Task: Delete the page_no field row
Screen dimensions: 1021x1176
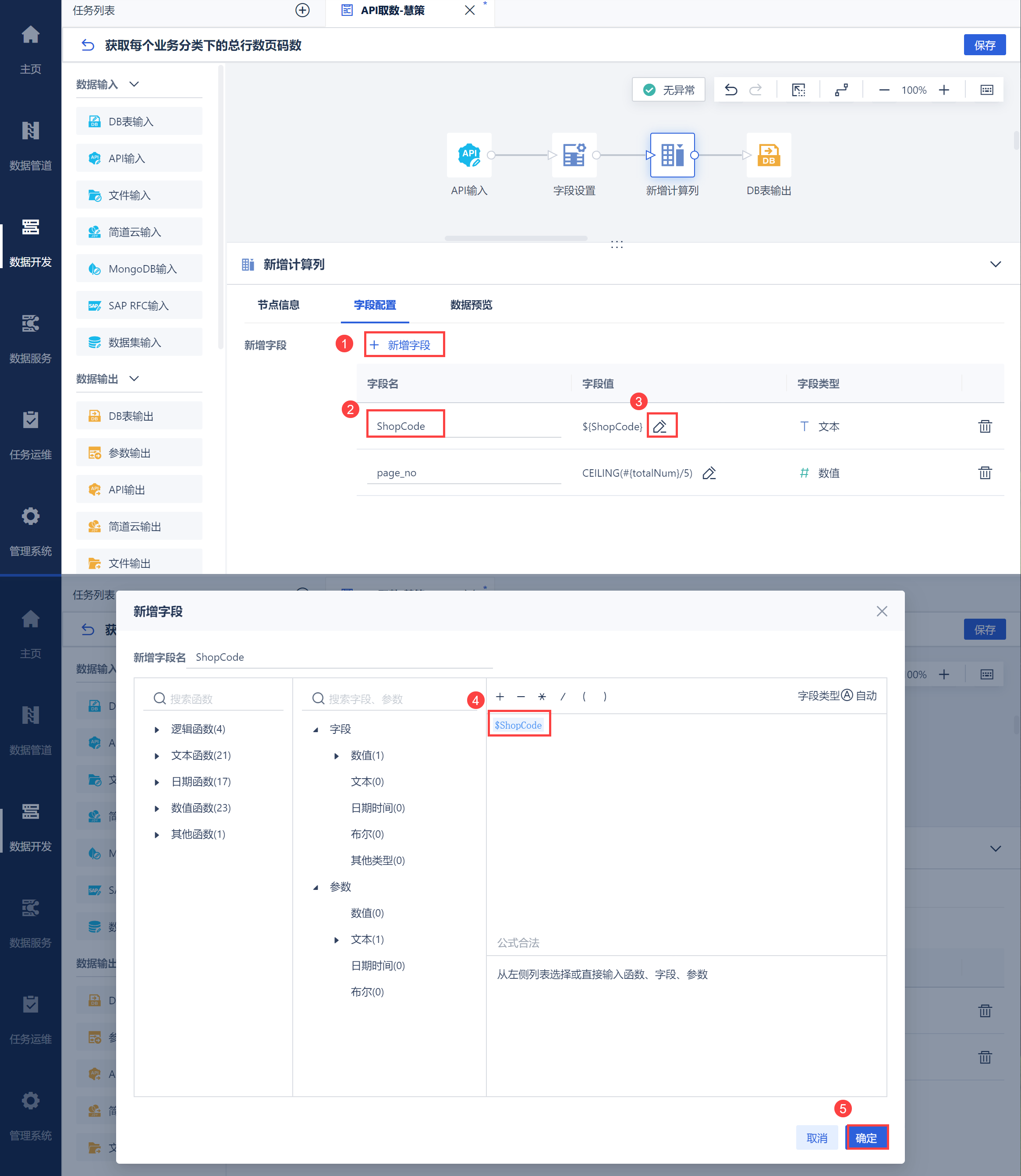Action: point(985,473)
